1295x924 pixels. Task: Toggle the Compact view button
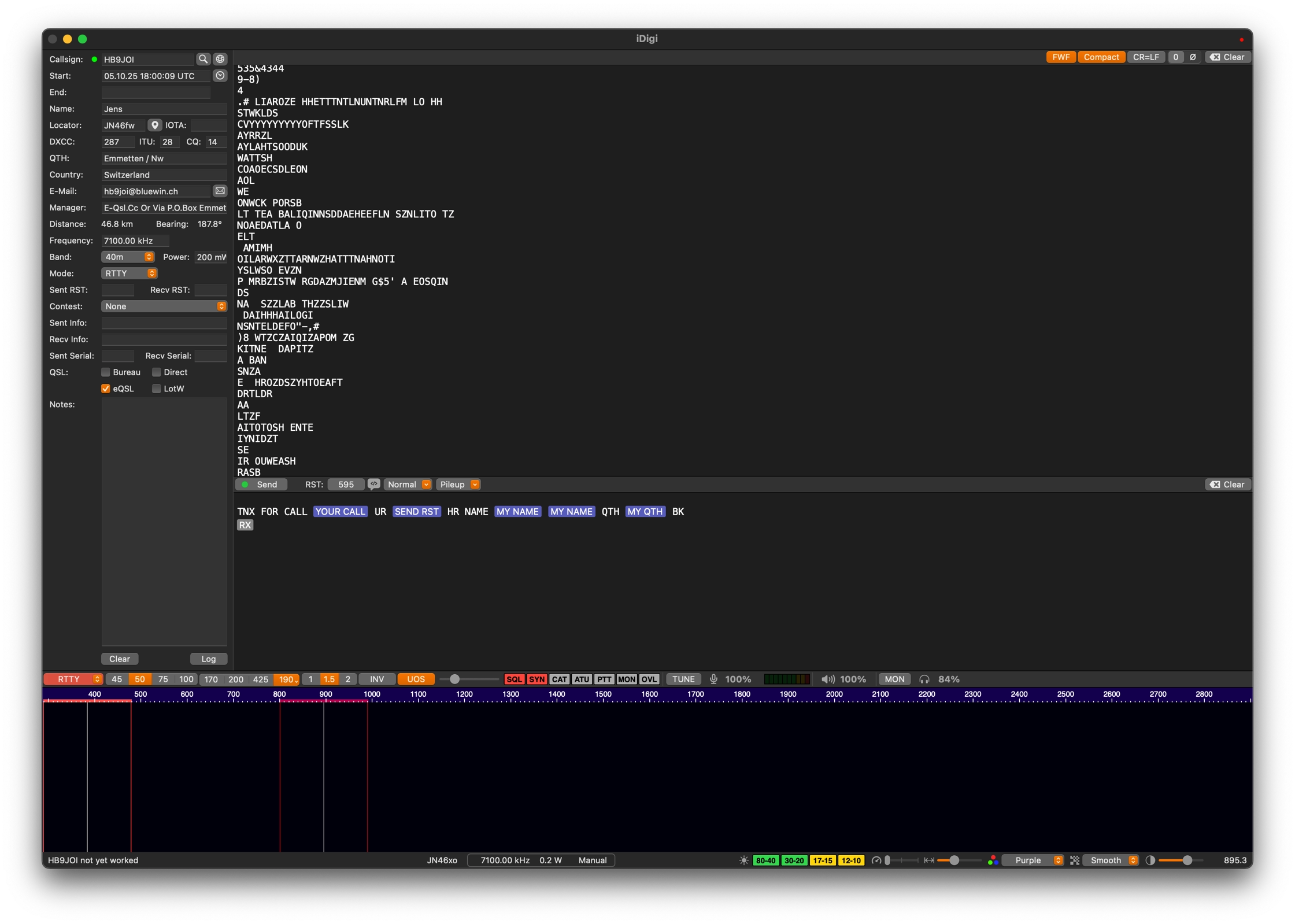click(x=1101, y=57)
